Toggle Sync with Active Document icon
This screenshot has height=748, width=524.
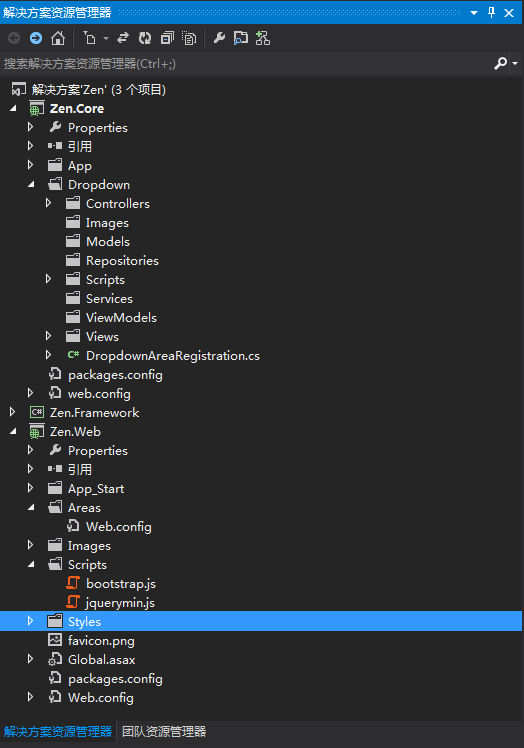pos(123,38)
